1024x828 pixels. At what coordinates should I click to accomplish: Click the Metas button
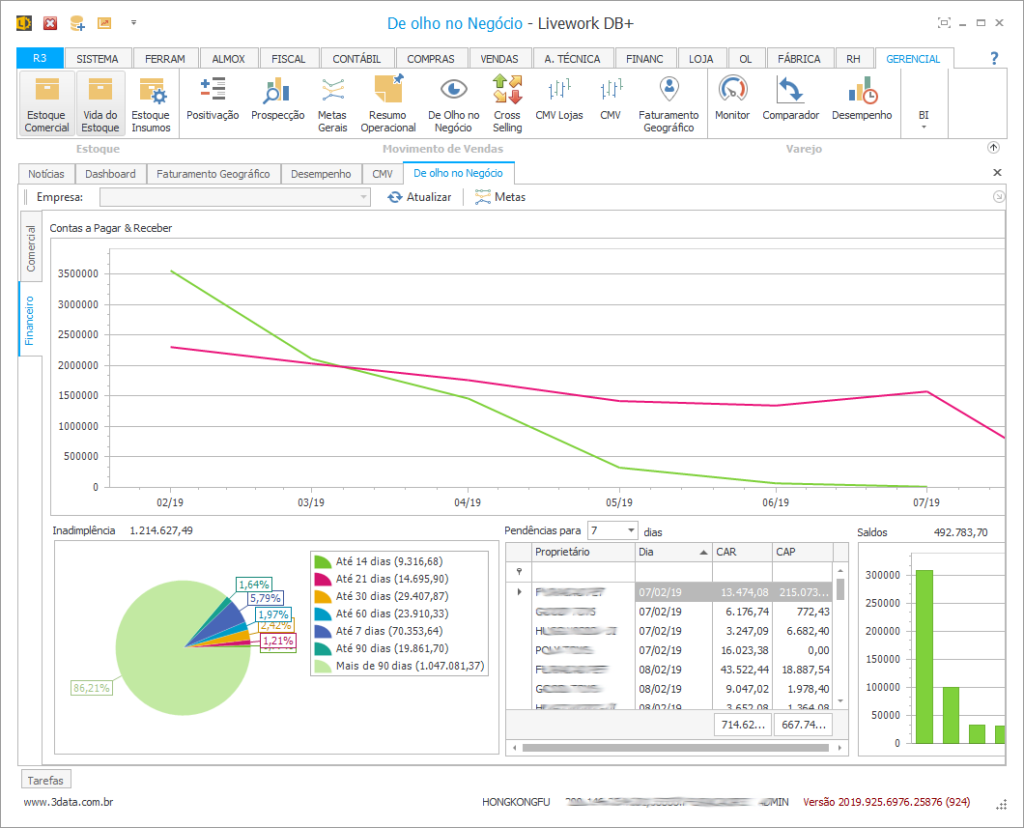click(500, 197)
